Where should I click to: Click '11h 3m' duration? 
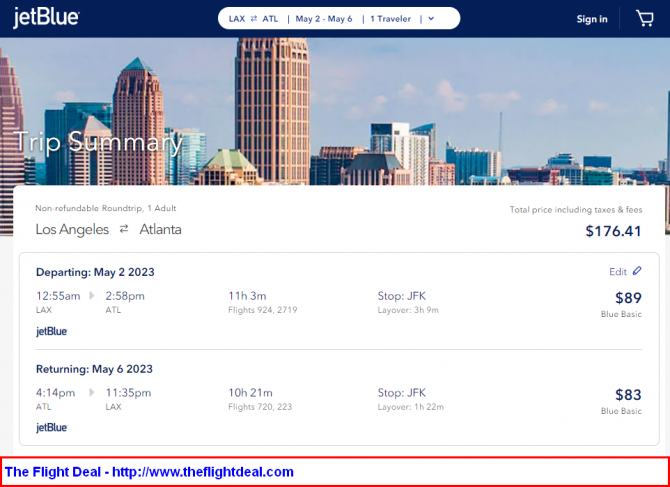tap(247, 296)
